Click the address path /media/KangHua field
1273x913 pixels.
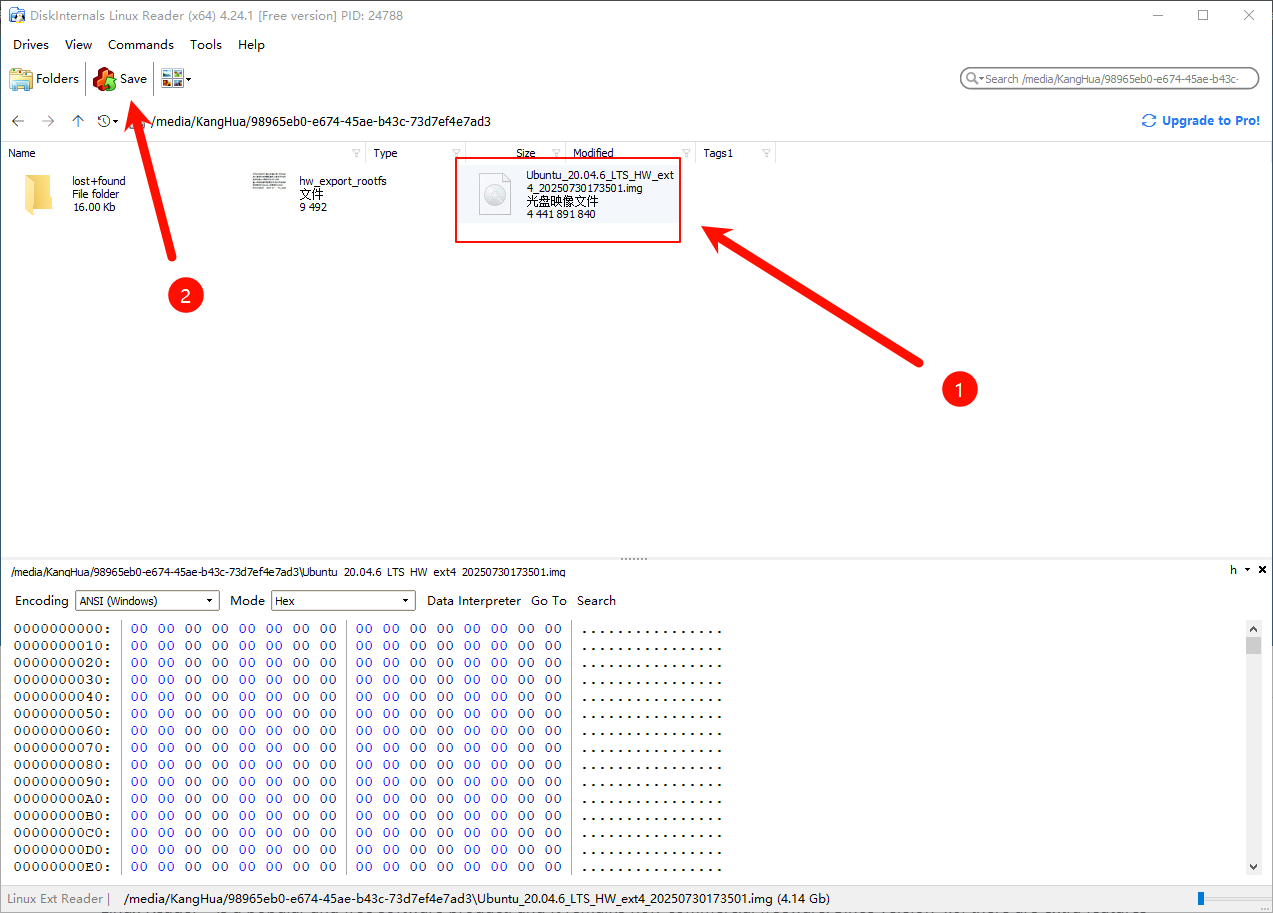tap(320, 122)
